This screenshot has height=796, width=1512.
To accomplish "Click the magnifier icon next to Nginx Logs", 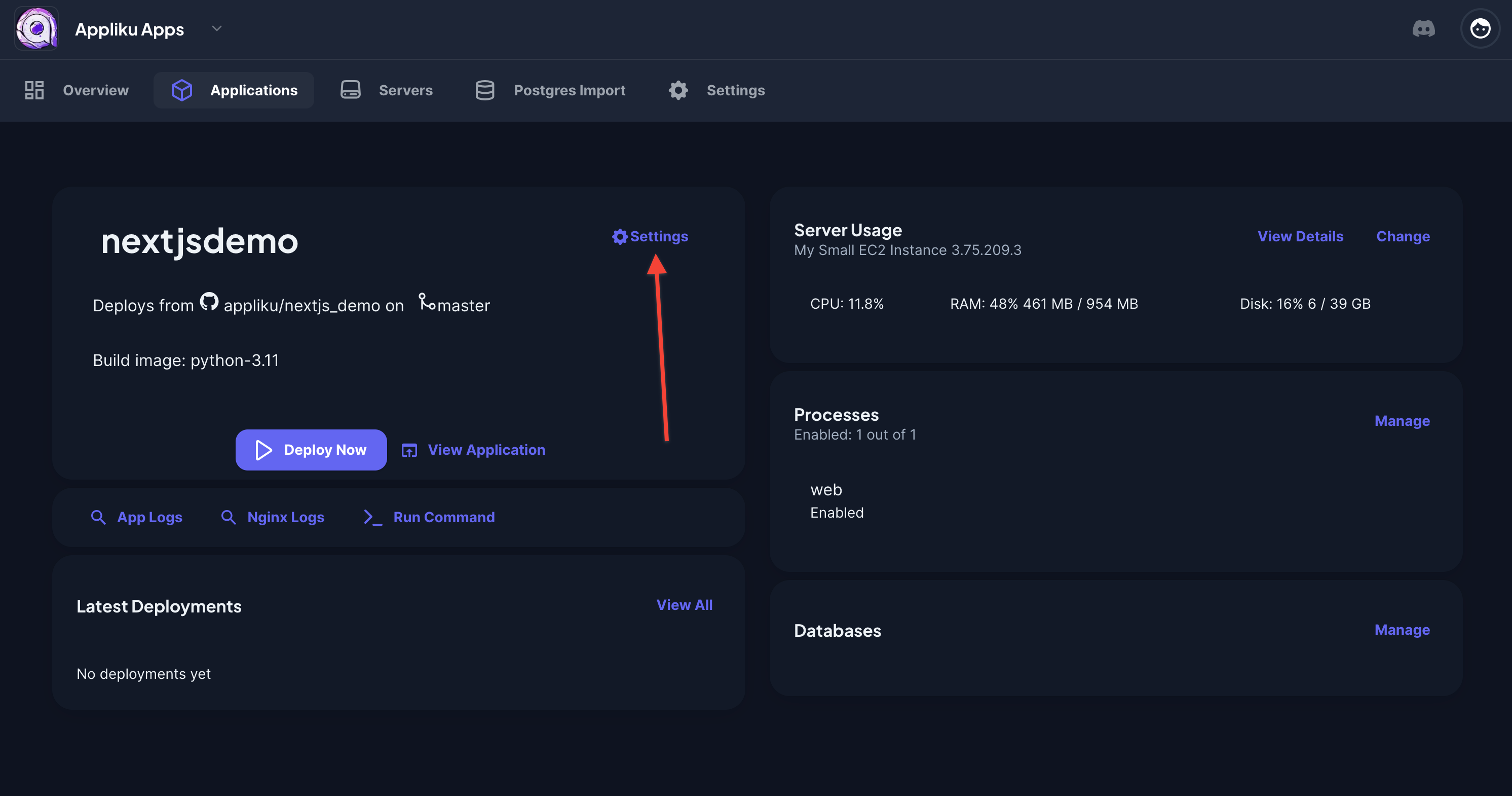I will click(229, 517).
